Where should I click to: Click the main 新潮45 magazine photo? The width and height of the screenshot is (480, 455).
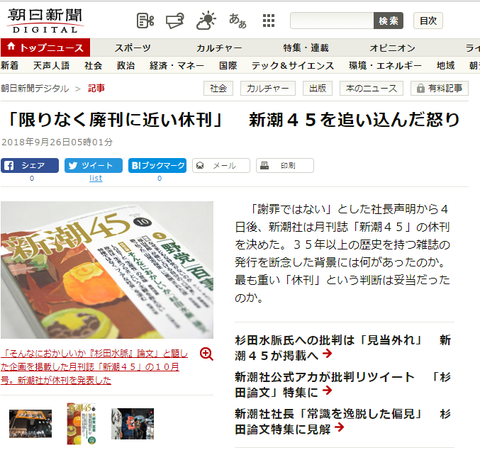(x=107, y=270)
